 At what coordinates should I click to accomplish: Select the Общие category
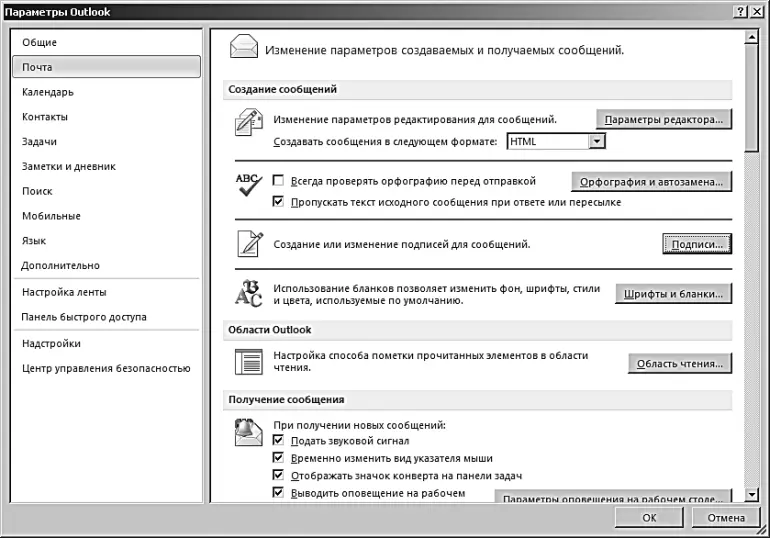point(106,42)
